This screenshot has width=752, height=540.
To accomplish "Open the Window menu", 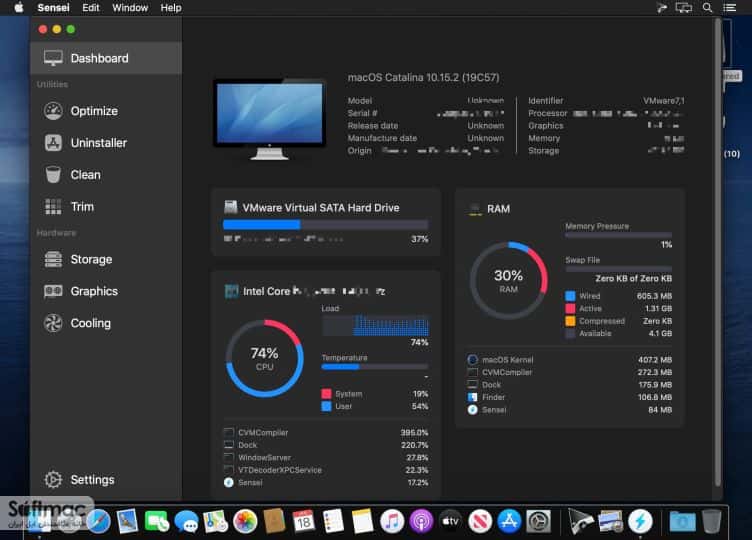I will (130, 8).
